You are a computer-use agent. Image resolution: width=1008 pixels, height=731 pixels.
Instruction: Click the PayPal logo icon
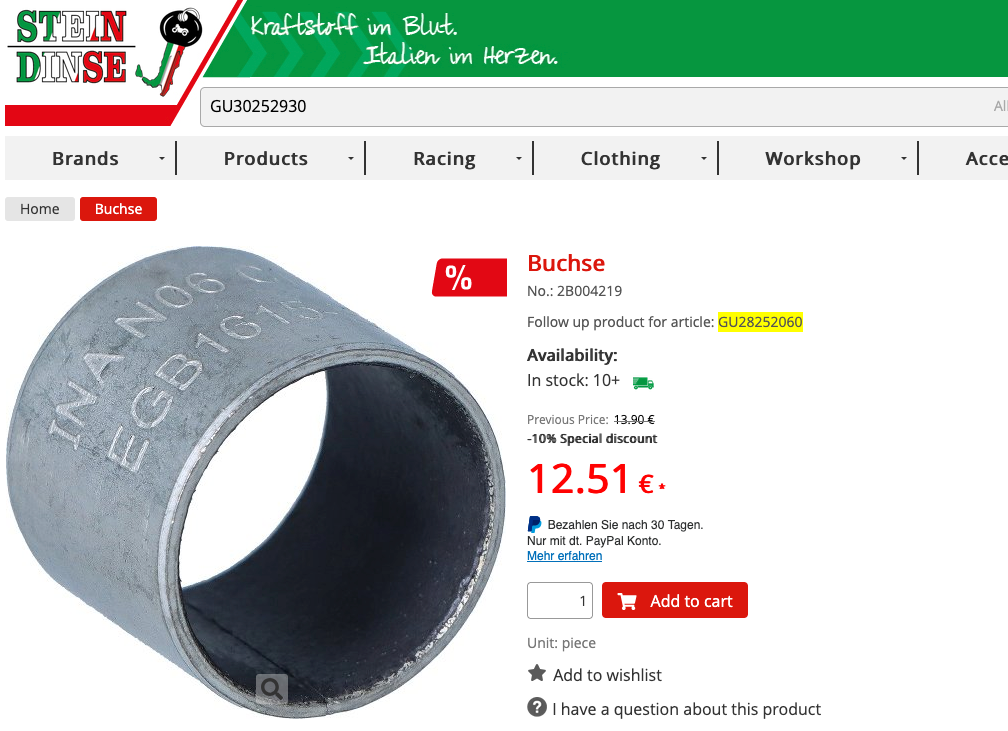[534, 525]
